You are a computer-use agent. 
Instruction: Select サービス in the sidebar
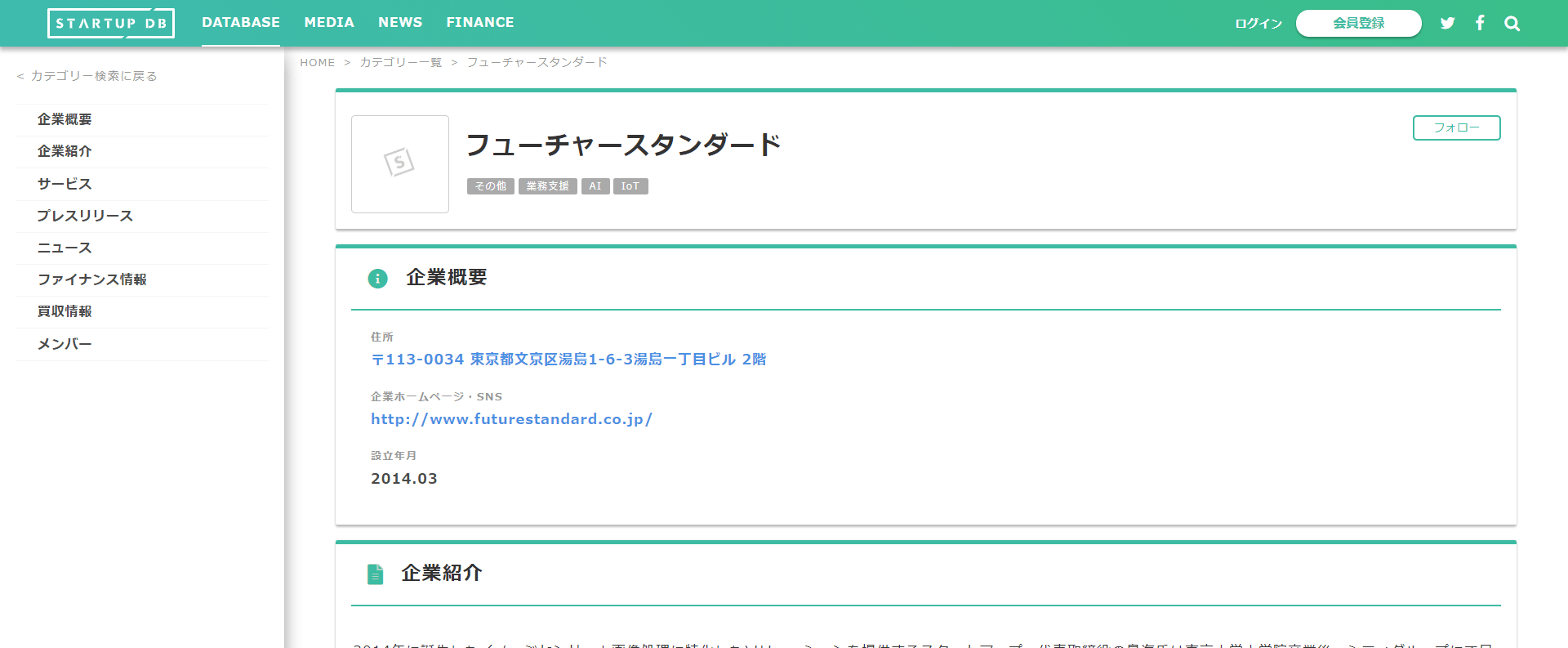coord(142,184)
